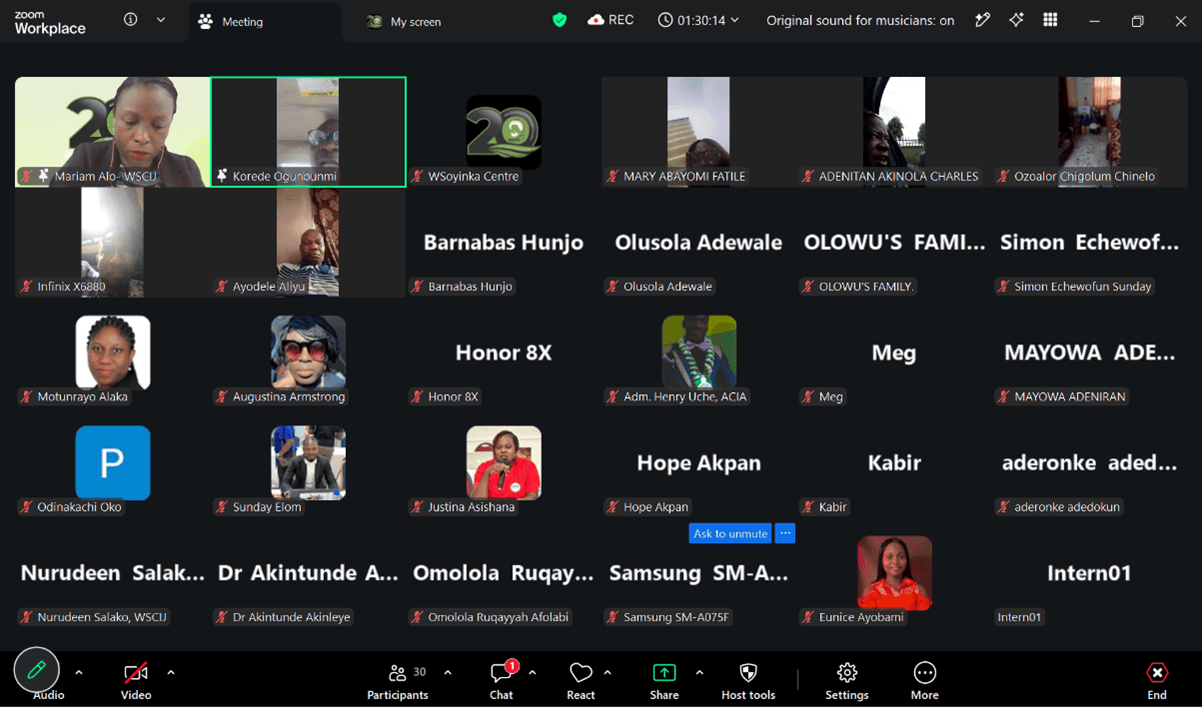Image resolution: width=1202 pixels, height=707 pixels.
Task: Open more options beside Ask to unmute
Action: (x=786, y=534)
